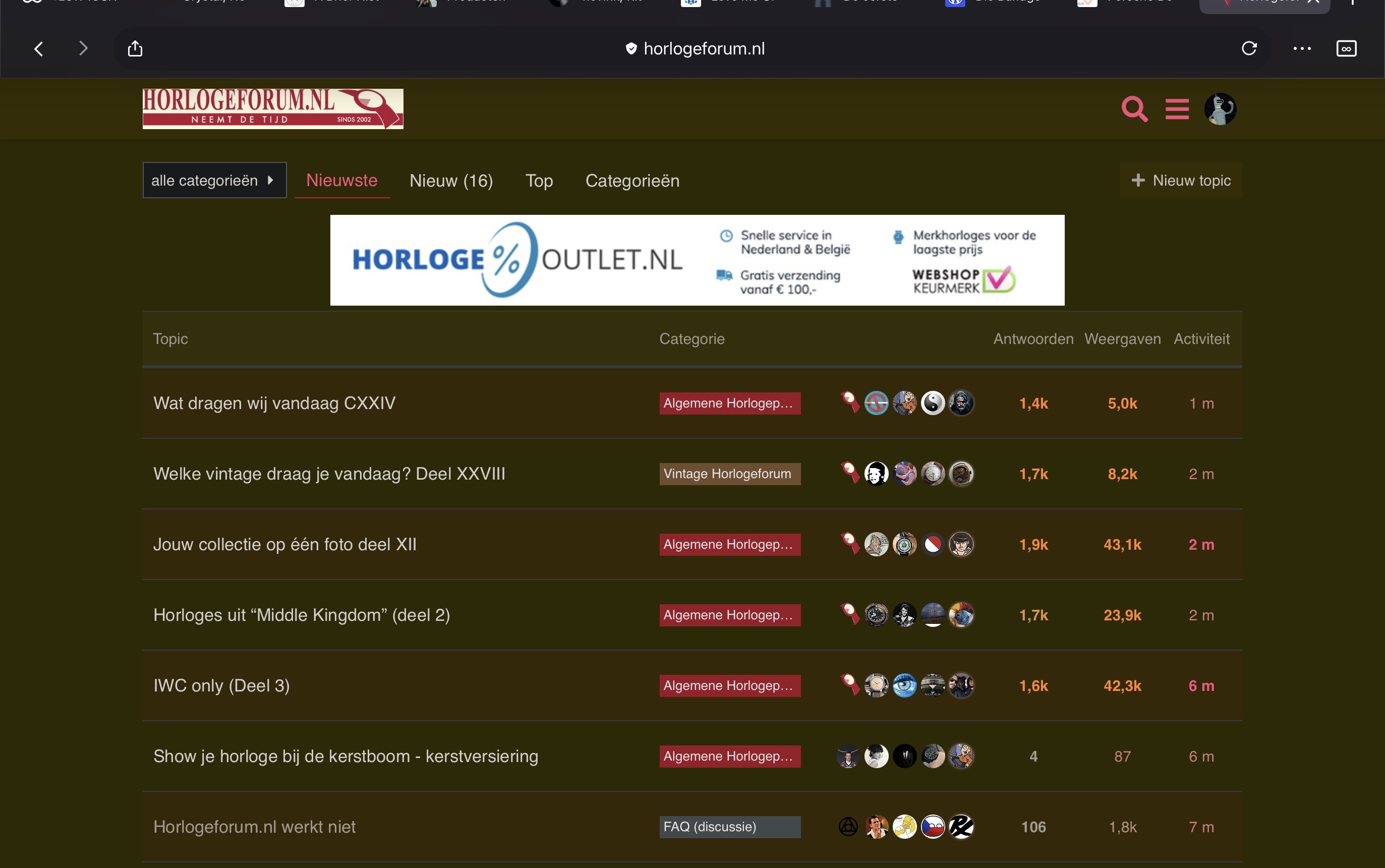Go back with the browser back arrow
The image size is (1385, 868).
(38, 48)
